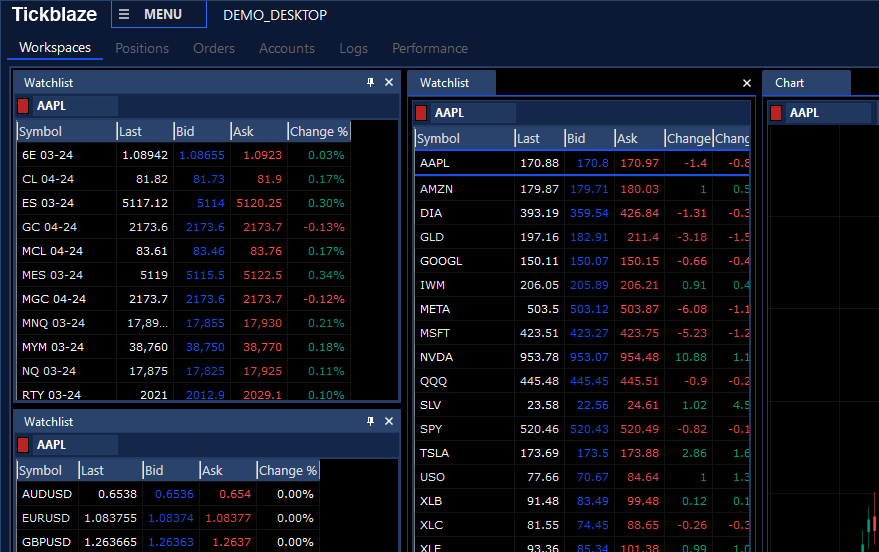
Task: Sort futures Watchlist by Change % header
Action: (x=318, y=131)
